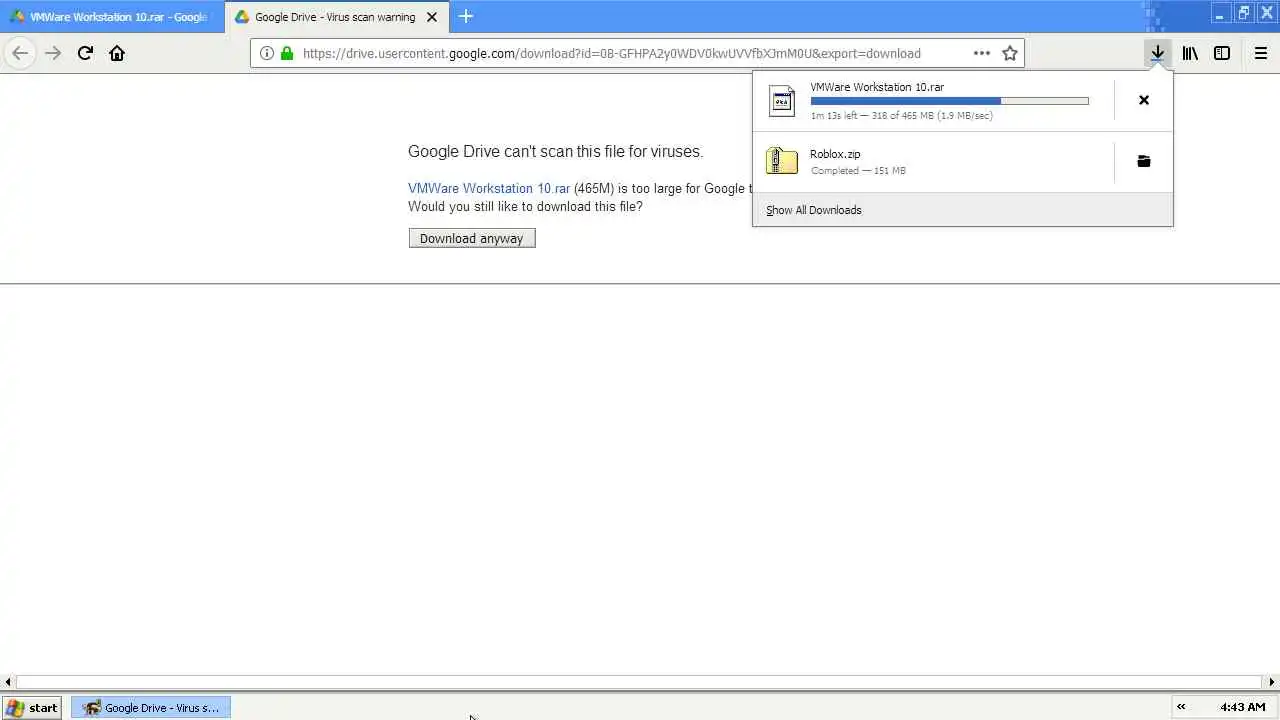Click the VMWare Workstation 10.rar download name

point(877,87)
